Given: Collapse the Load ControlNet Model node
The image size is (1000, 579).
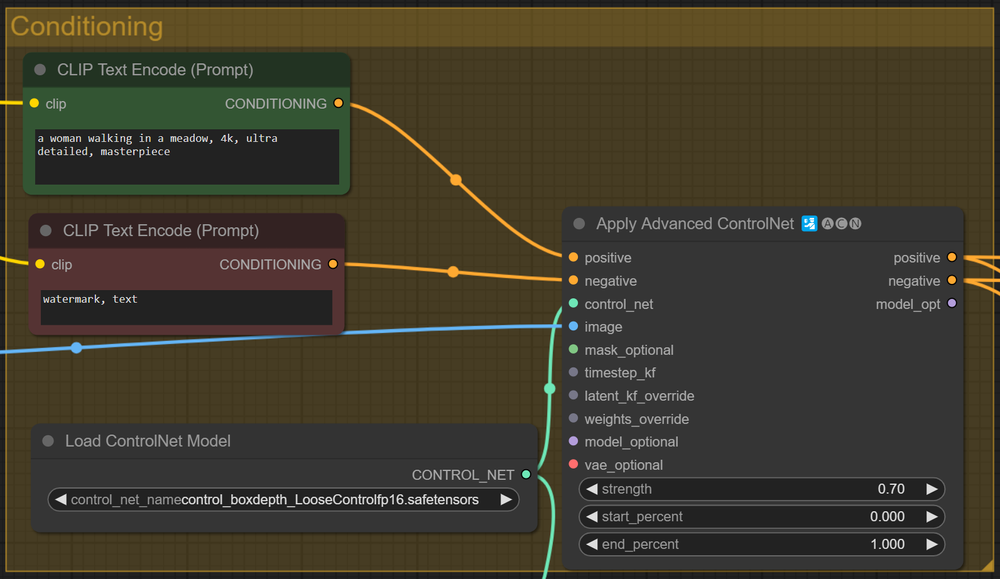Looking at the screenshot, I should (46, 440).
